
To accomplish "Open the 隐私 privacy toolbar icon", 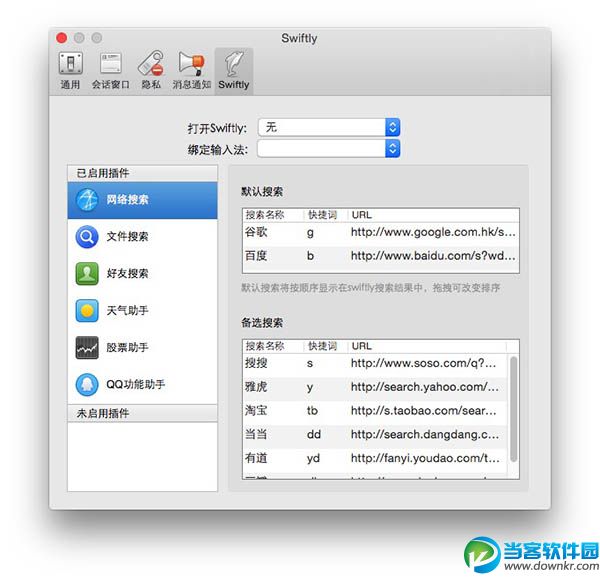I will (x=151, y=63).
